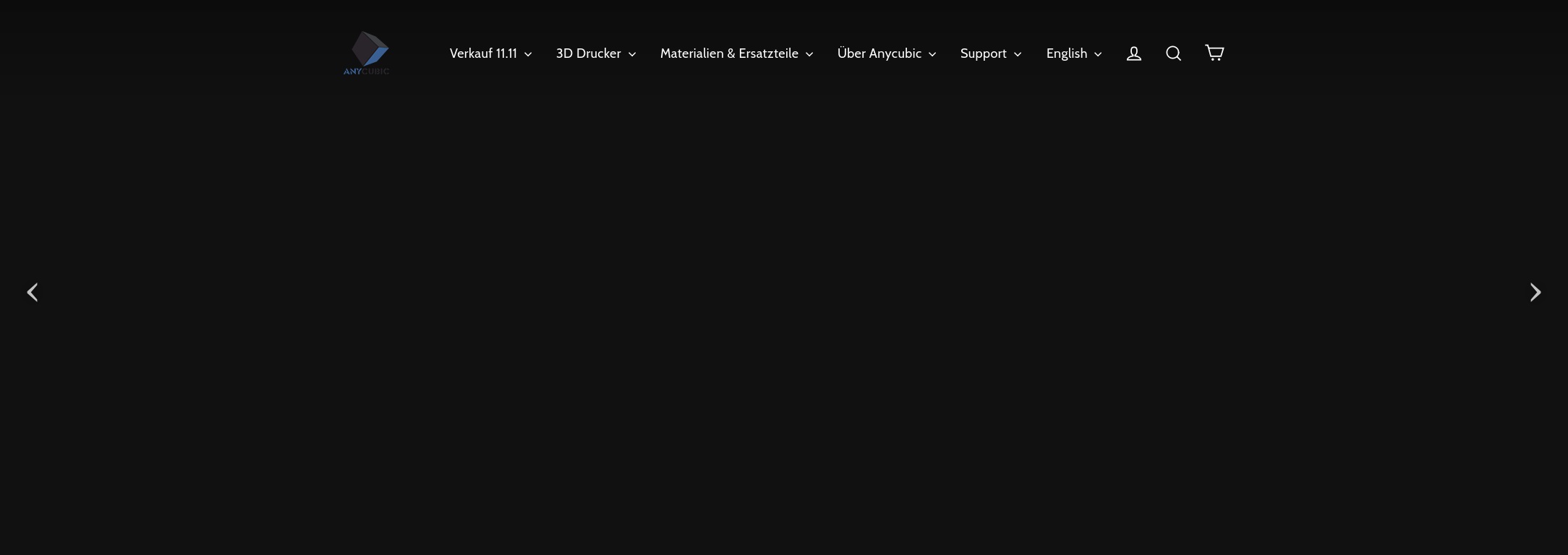Select Materialien & Ersatzteile menu item
The width and height of the screenshot is (1568, 555).
(x=729, y=53)
